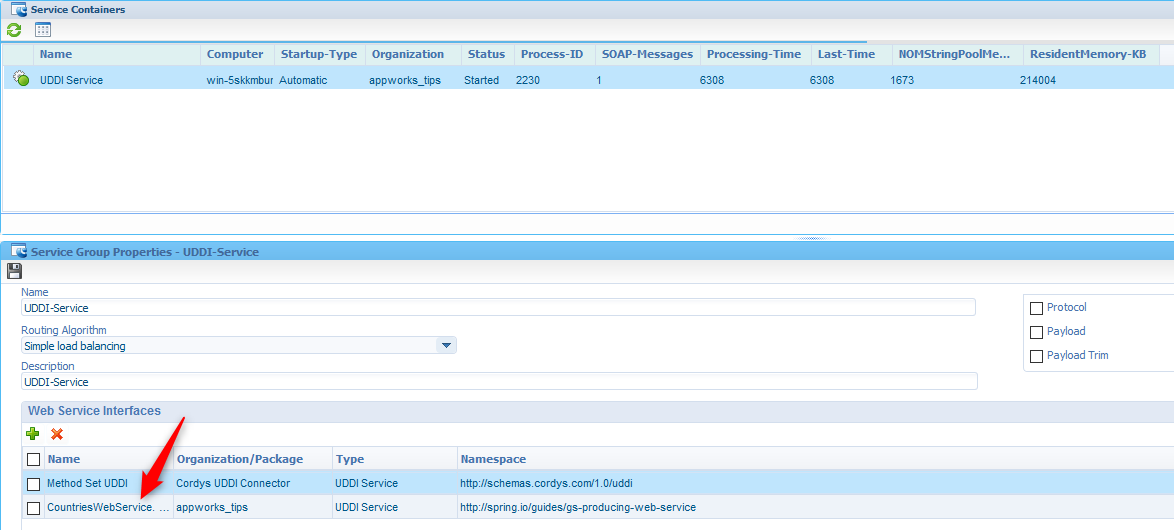The width and height of the screenshot is (1174, 530).
Task: Open the Routing Algorithm dropdown
Action: tap(446, 346)
